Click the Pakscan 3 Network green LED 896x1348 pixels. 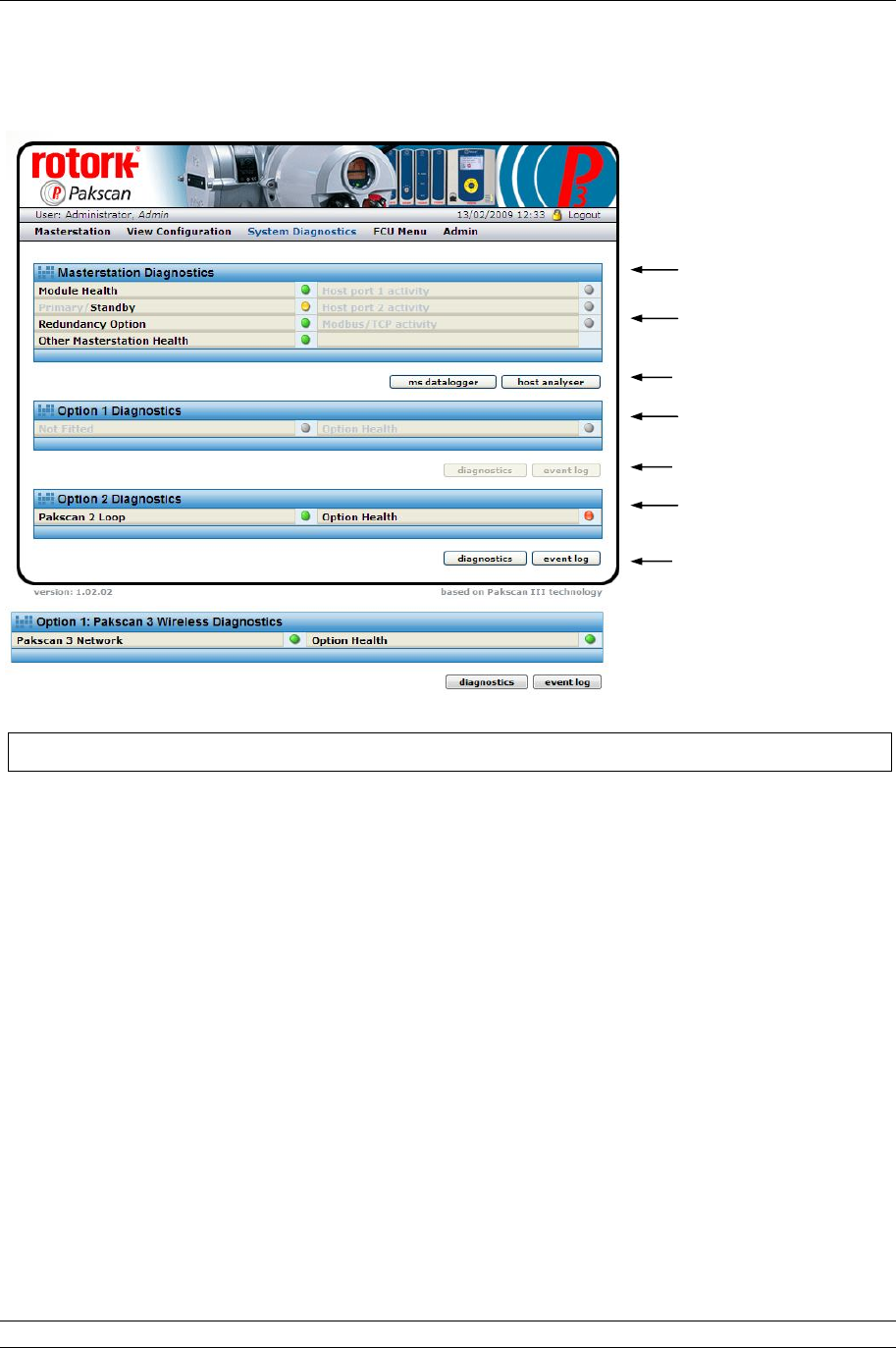coord(294,639)
